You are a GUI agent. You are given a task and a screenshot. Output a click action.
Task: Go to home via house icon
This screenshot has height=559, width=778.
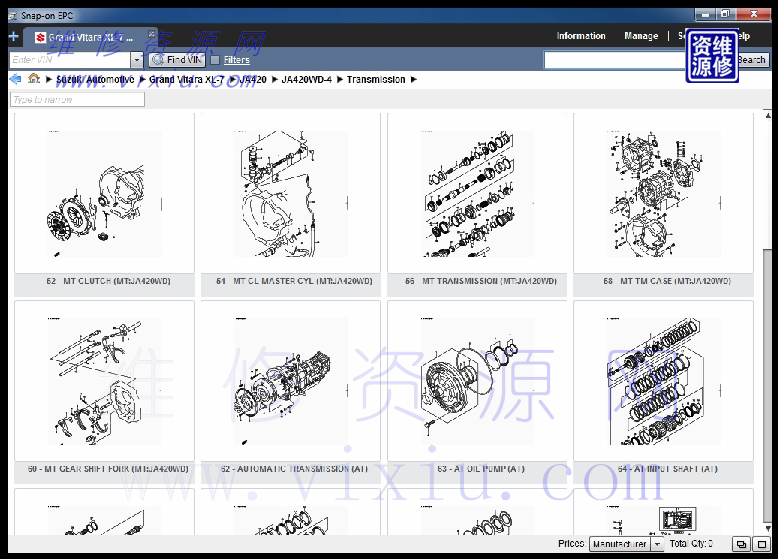coord(34,78)
